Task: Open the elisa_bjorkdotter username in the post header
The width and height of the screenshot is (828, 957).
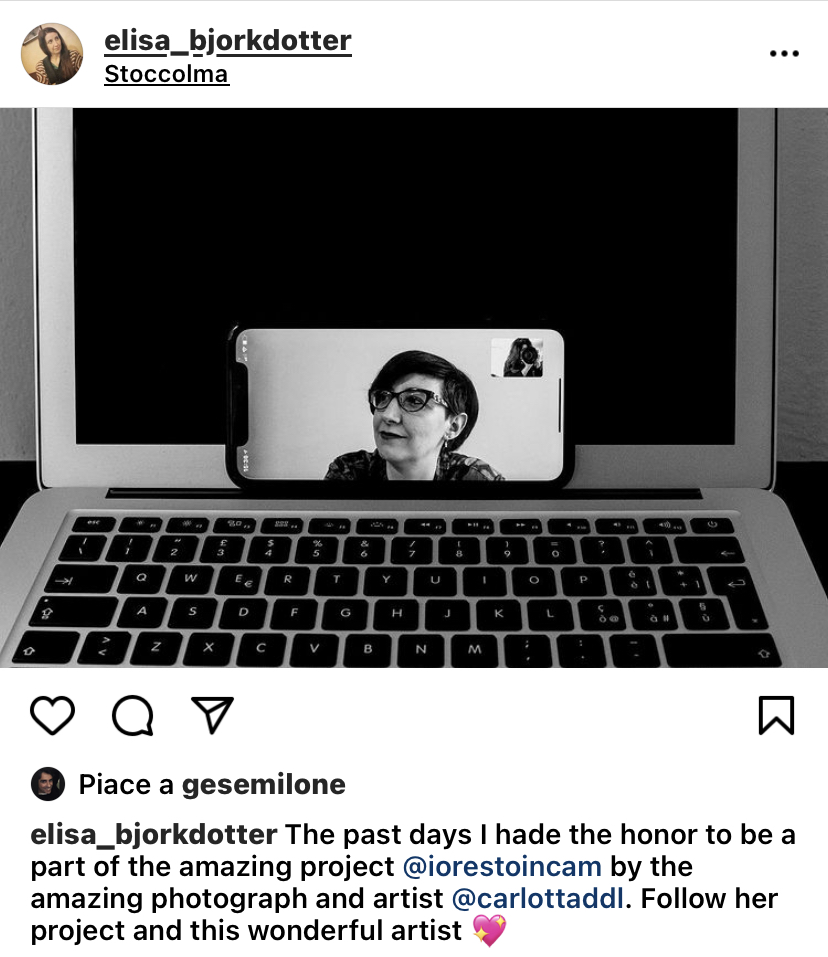Action: click(228, 41)
